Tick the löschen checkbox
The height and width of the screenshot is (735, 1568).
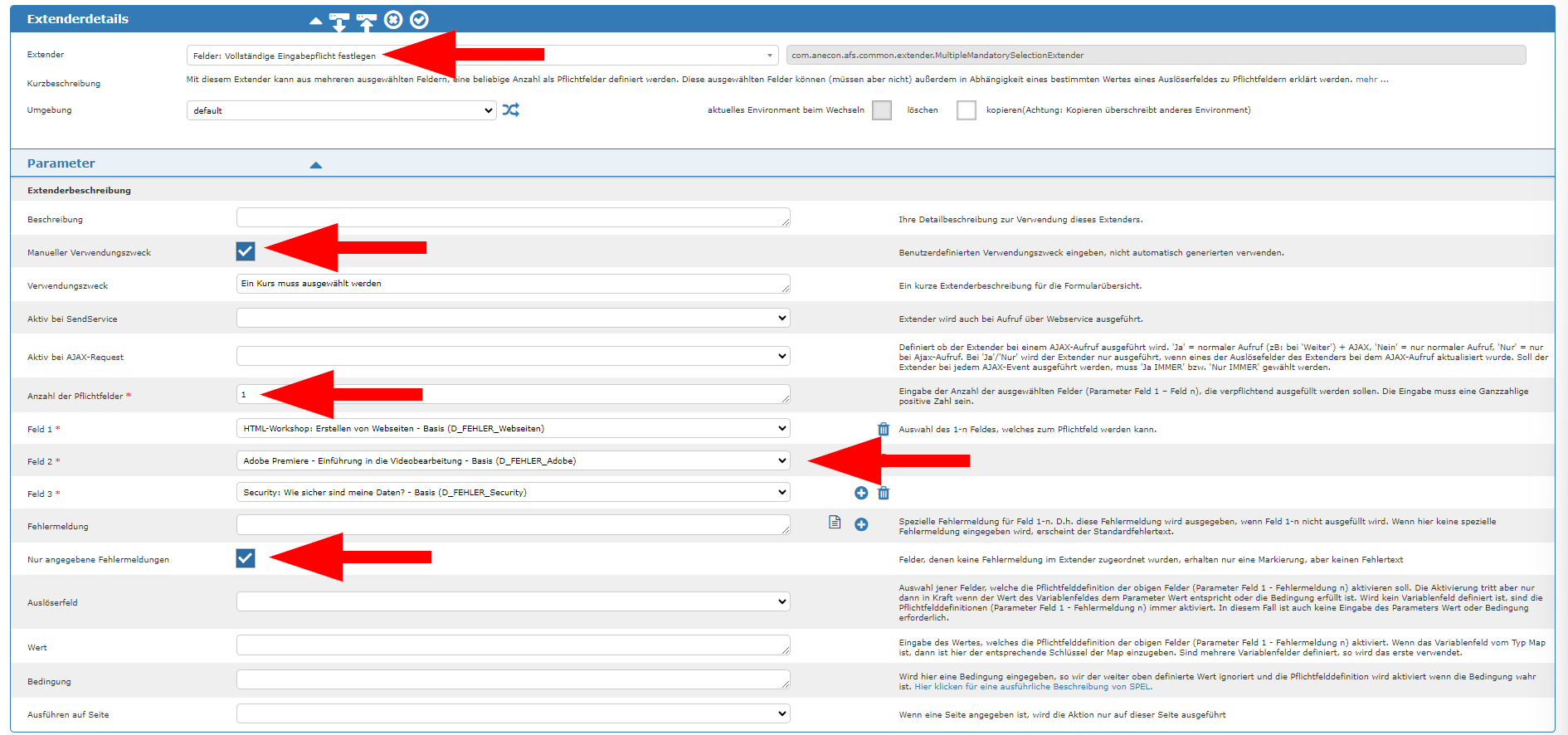(x=966, y=110)
